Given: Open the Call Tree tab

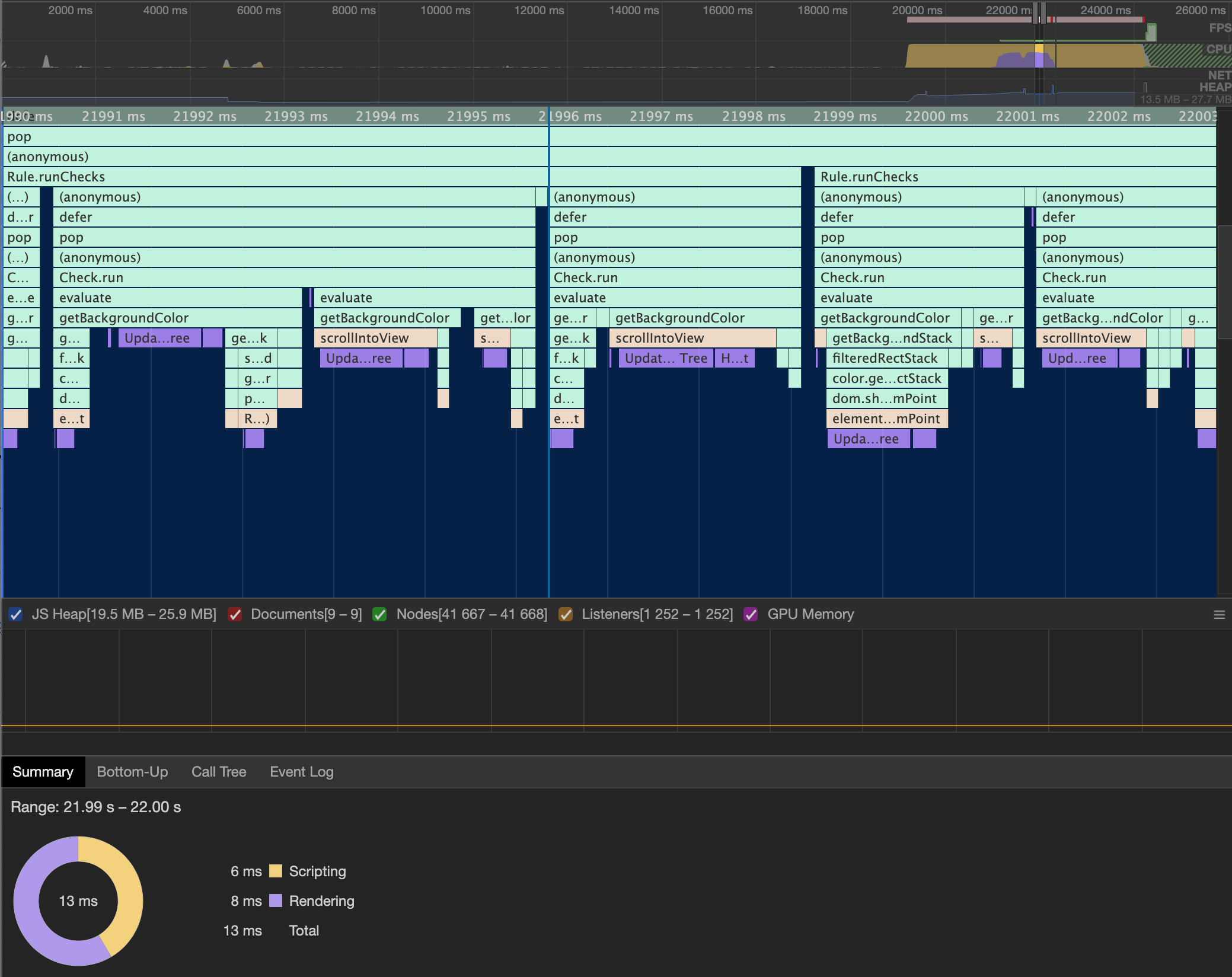Looking at the screenshot, I should pos(218,772).
